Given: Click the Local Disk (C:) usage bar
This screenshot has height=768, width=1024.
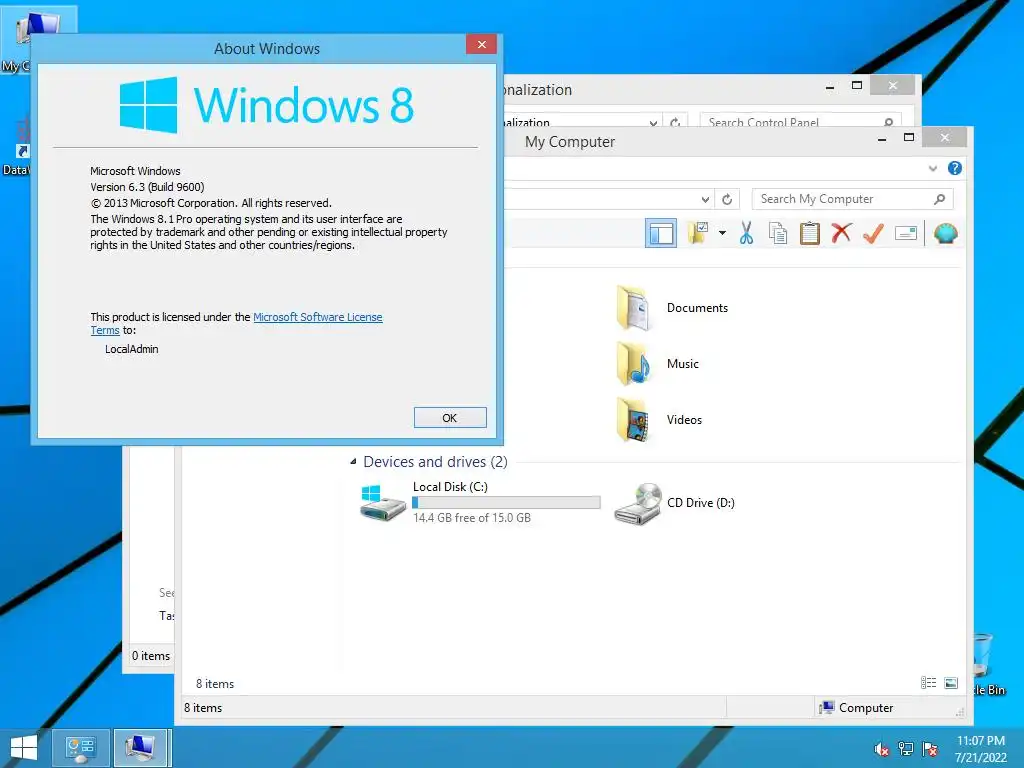Looking at the screenshot, I should pos(506,502).
